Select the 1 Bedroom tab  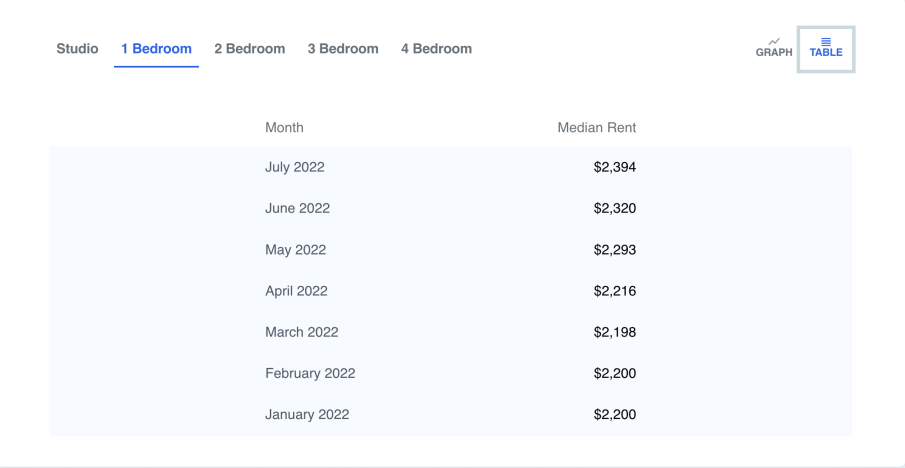tap(156, 49)
